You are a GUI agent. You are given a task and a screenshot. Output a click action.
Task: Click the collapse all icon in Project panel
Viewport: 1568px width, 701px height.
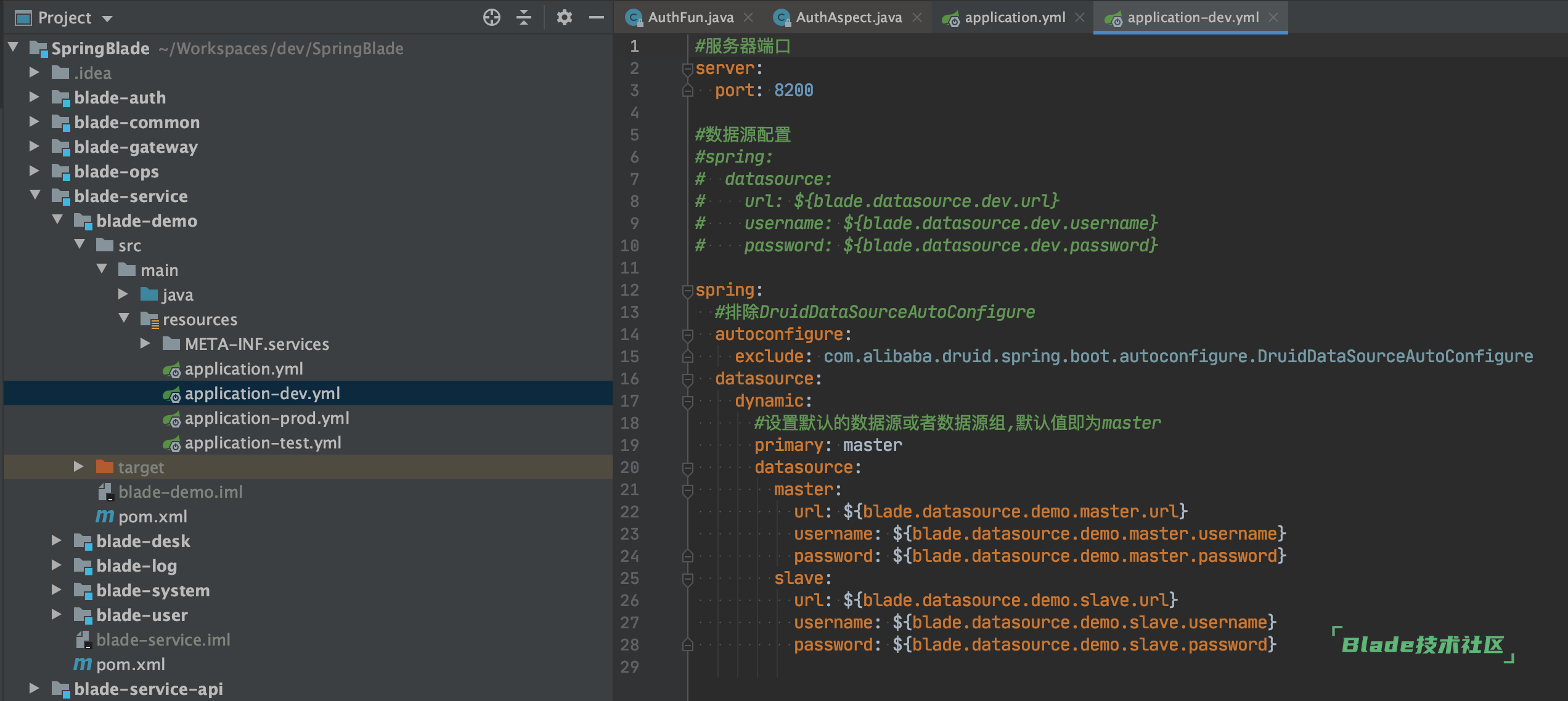[524, 17]
